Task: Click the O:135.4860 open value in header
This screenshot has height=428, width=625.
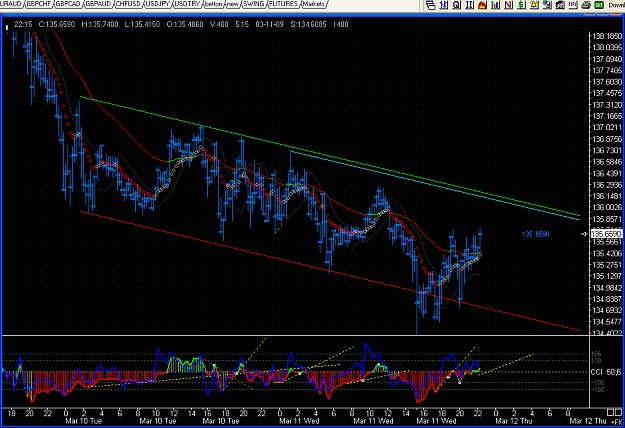Action: tap(185, 24)
